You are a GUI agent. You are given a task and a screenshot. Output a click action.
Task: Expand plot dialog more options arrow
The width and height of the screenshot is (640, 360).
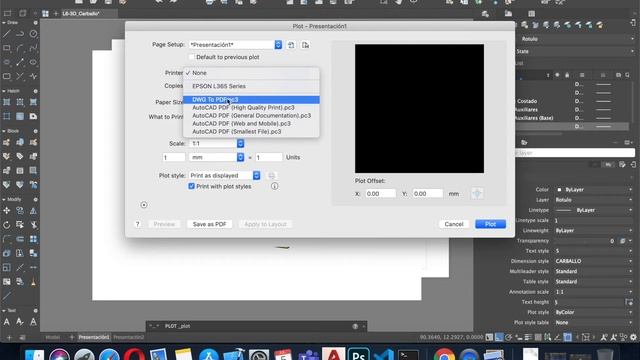click(x=144, y=205)
